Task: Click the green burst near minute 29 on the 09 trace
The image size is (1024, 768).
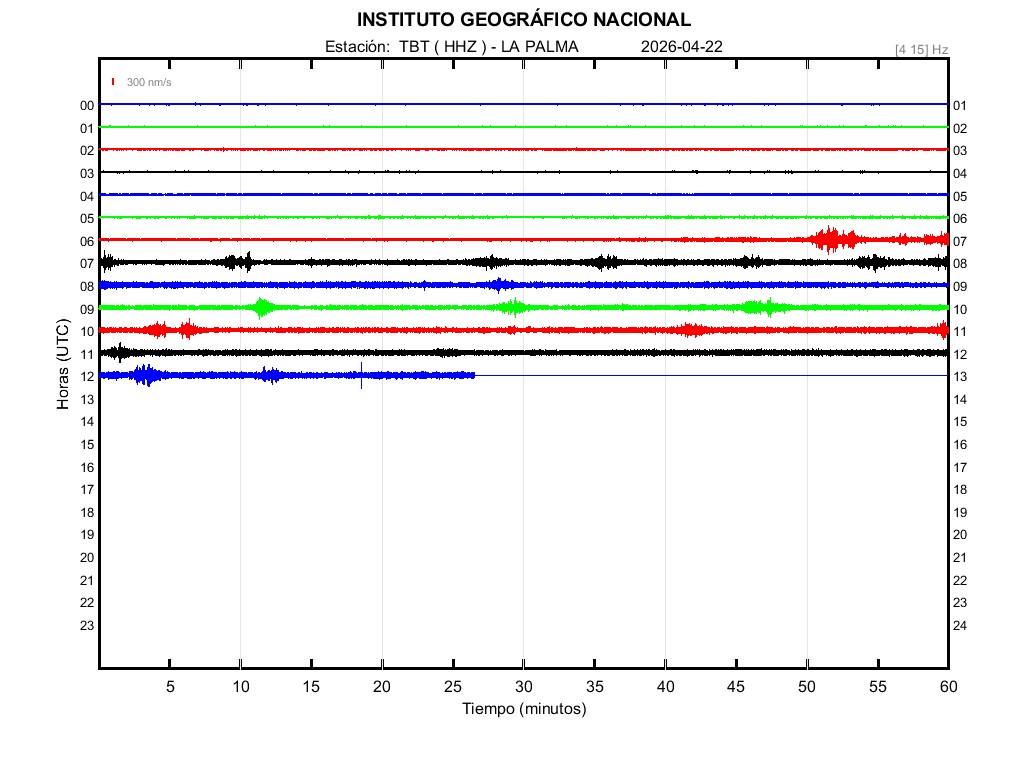Action: pos(513,307)
